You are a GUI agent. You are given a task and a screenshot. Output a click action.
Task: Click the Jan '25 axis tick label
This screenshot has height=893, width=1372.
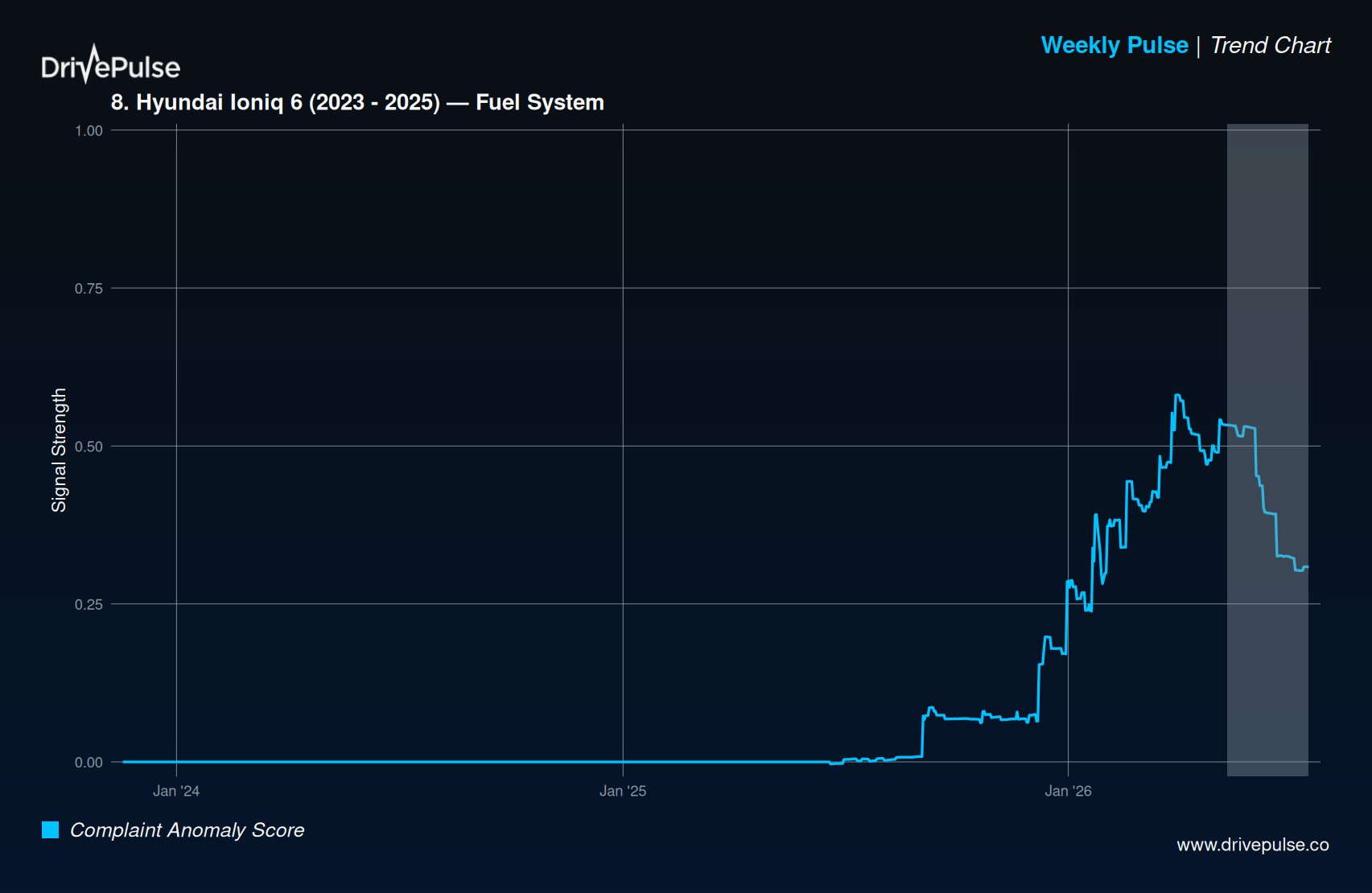tap(623, 791)
